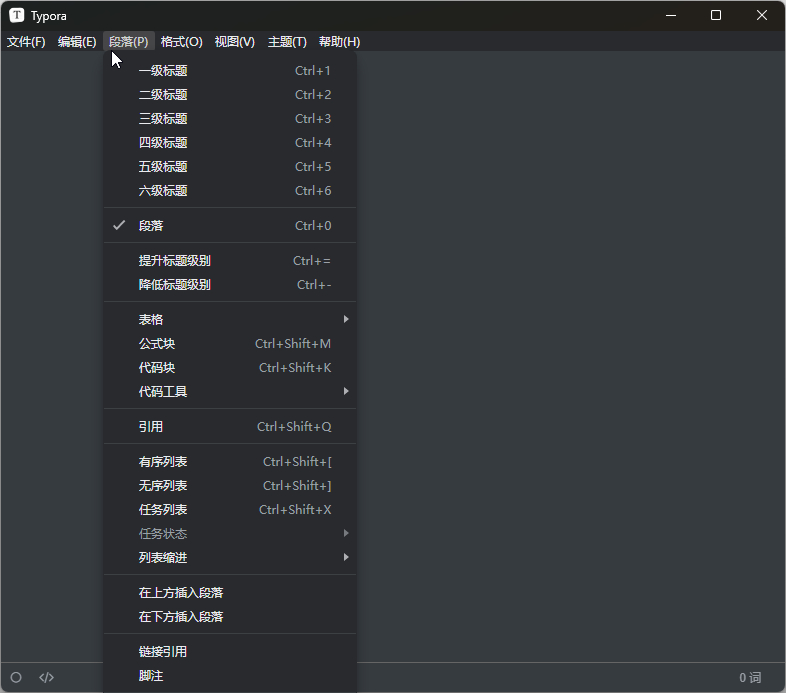Create a 任务列表 task list
This screenshot has height=693, width=786.
pos(230,509)
